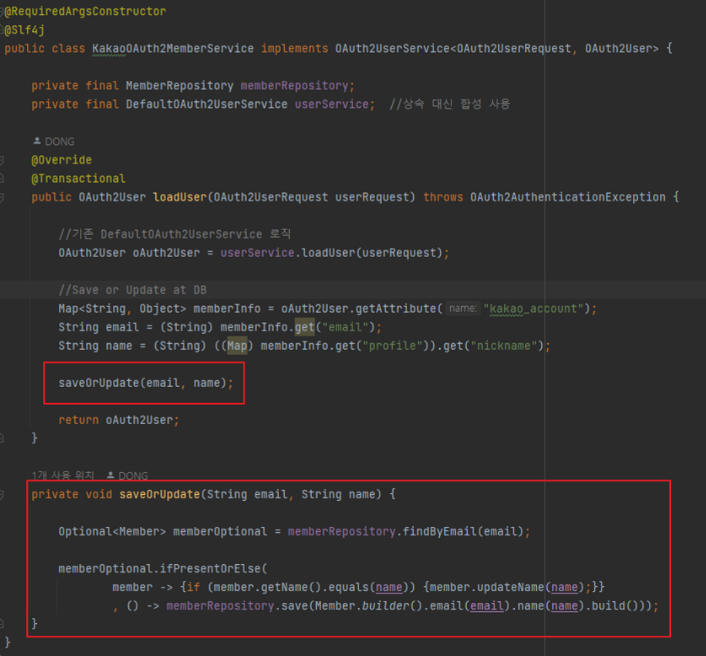This screenshot has height=656, width=706.
Task: Click the getAttribute method call
Action: click(396, 309)
